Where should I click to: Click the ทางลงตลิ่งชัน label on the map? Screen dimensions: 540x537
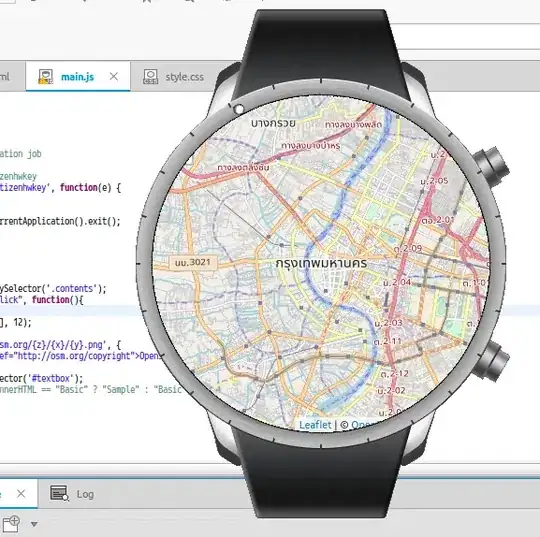(x=243, y=167)
